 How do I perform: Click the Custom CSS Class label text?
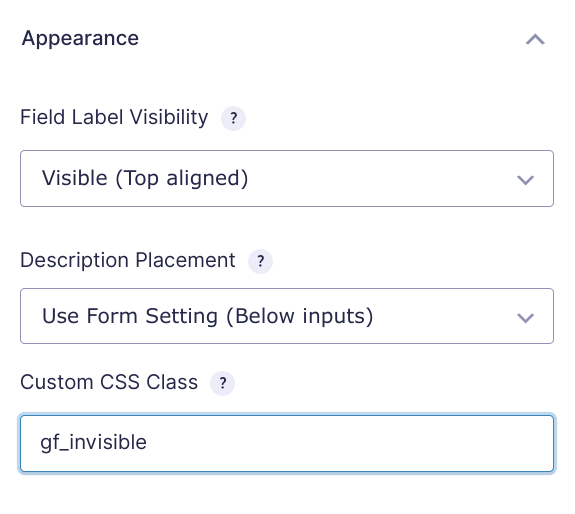(109, 382)
